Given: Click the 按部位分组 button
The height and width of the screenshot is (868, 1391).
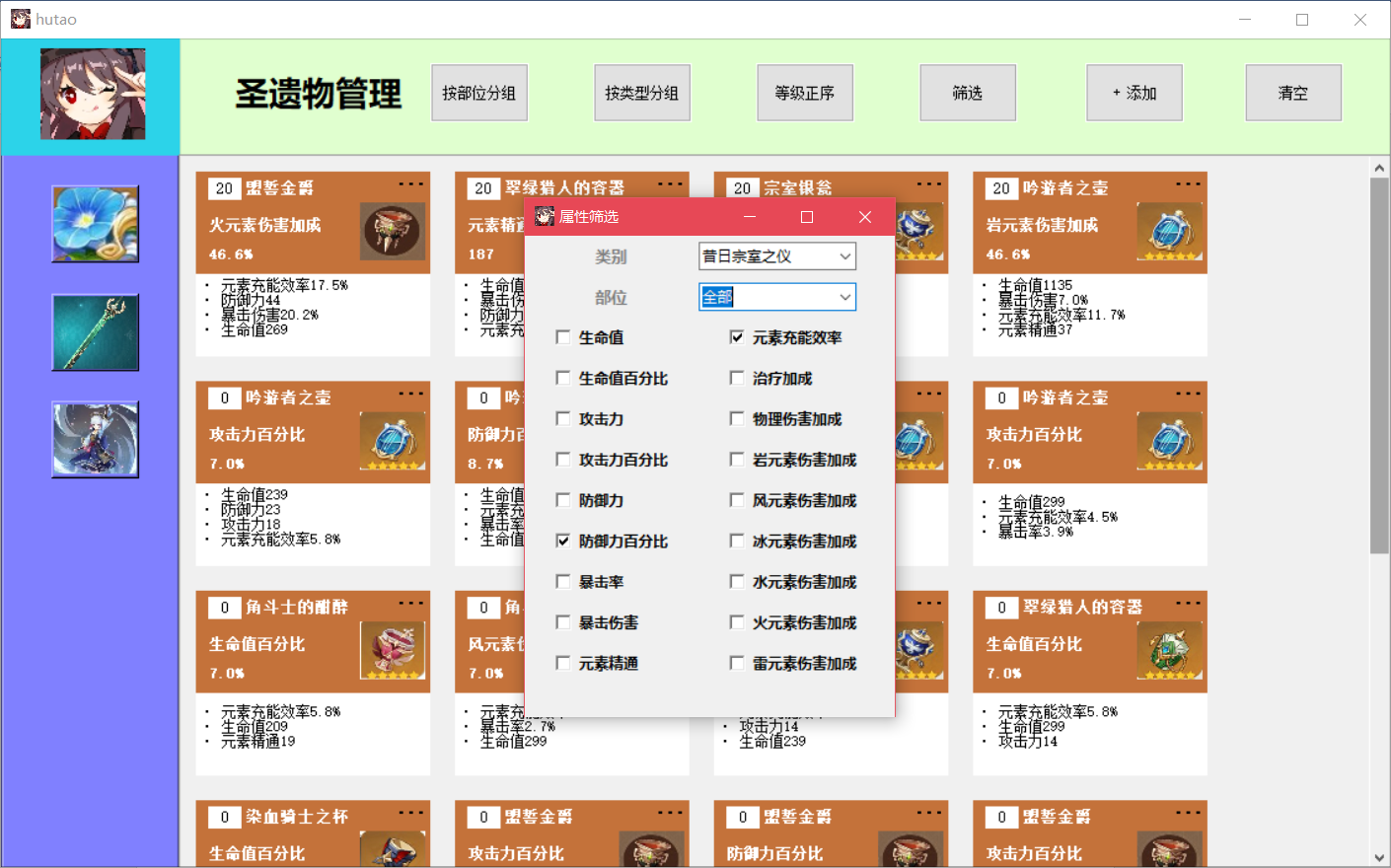Looking at the screenshot, I should 479,93.
